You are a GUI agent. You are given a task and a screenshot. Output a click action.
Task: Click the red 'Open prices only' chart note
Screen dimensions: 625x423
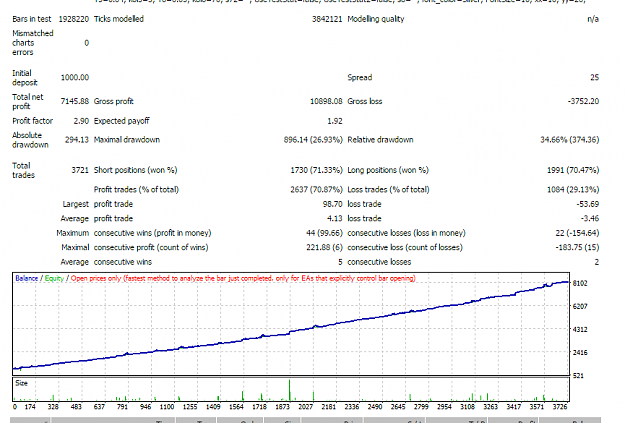(243, 278)
